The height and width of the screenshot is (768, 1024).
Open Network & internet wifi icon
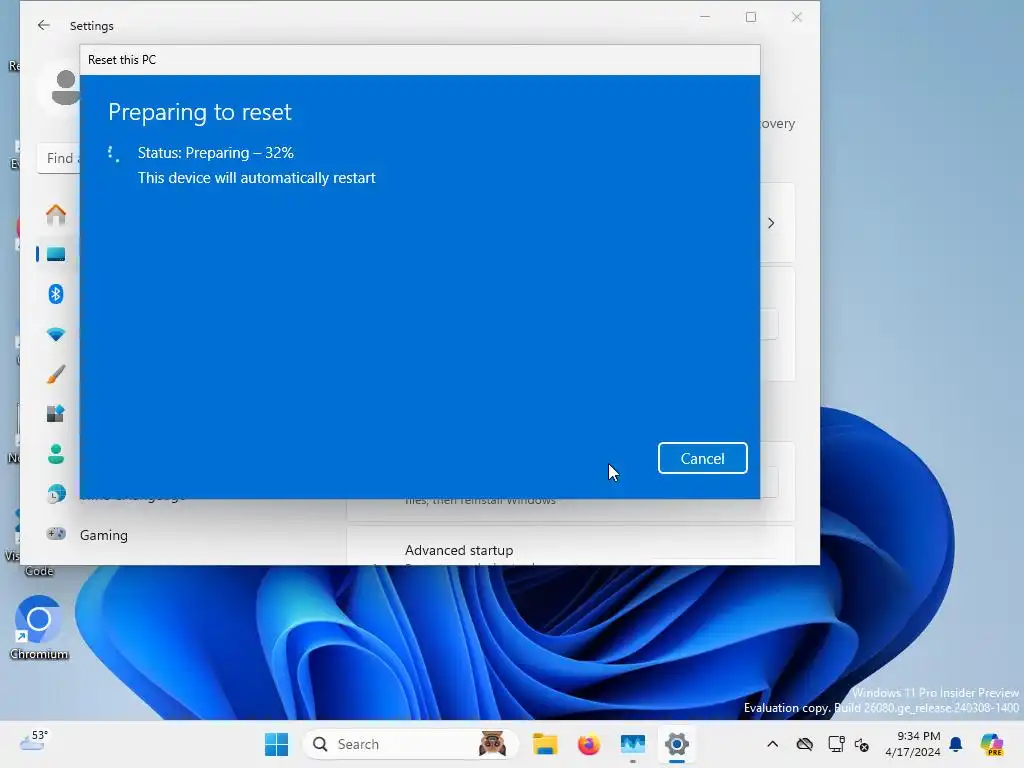tap(56, 334)
